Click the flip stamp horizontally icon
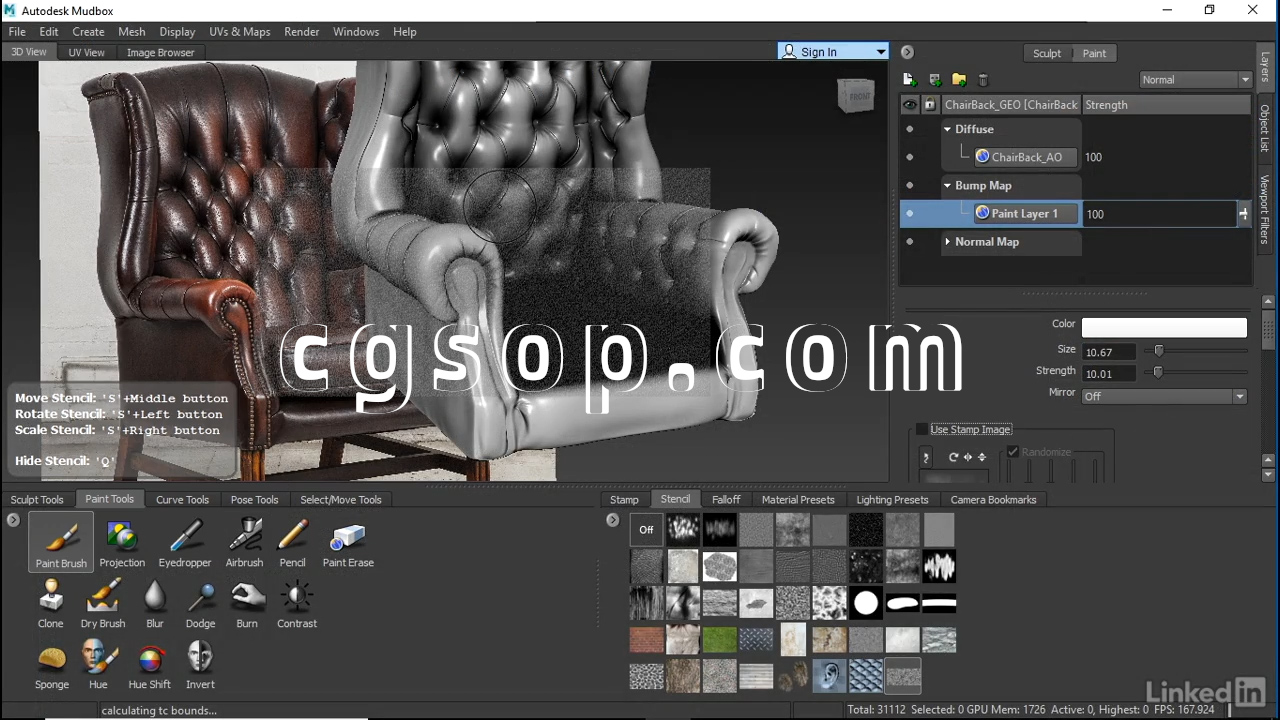Image resolution: width=1280 pixels, height=720 pixels. (968, 457)
